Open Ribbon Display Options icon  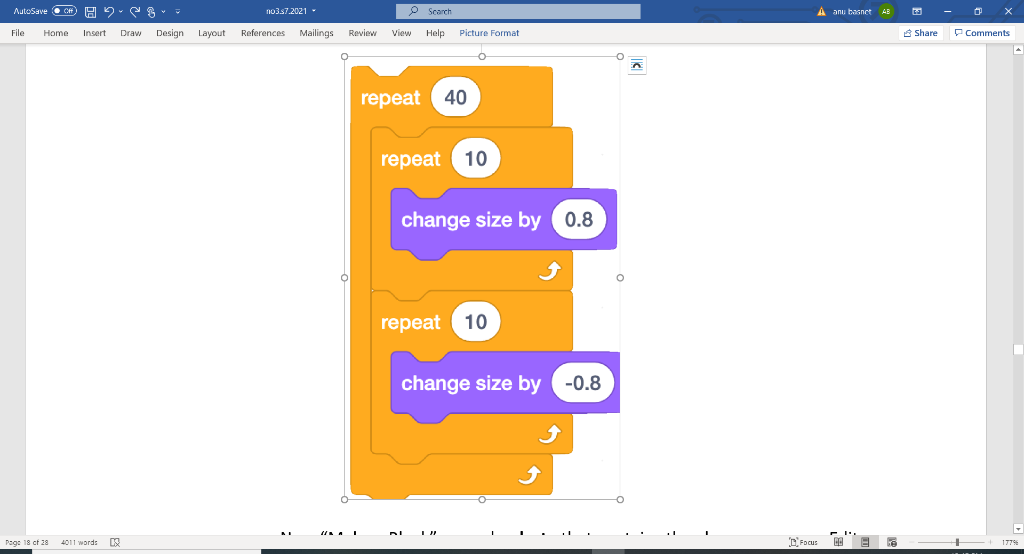pyautogui.click(x=917, y=11)
